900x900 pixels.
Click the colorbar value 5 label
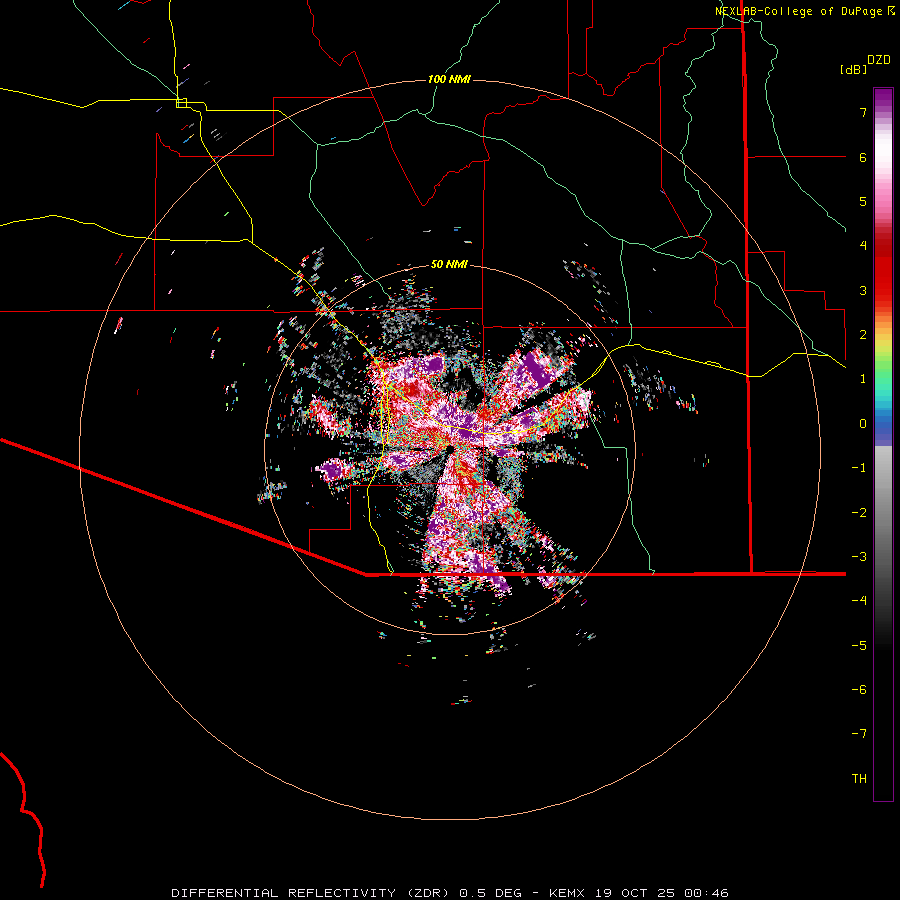click(x=863, y=201)
